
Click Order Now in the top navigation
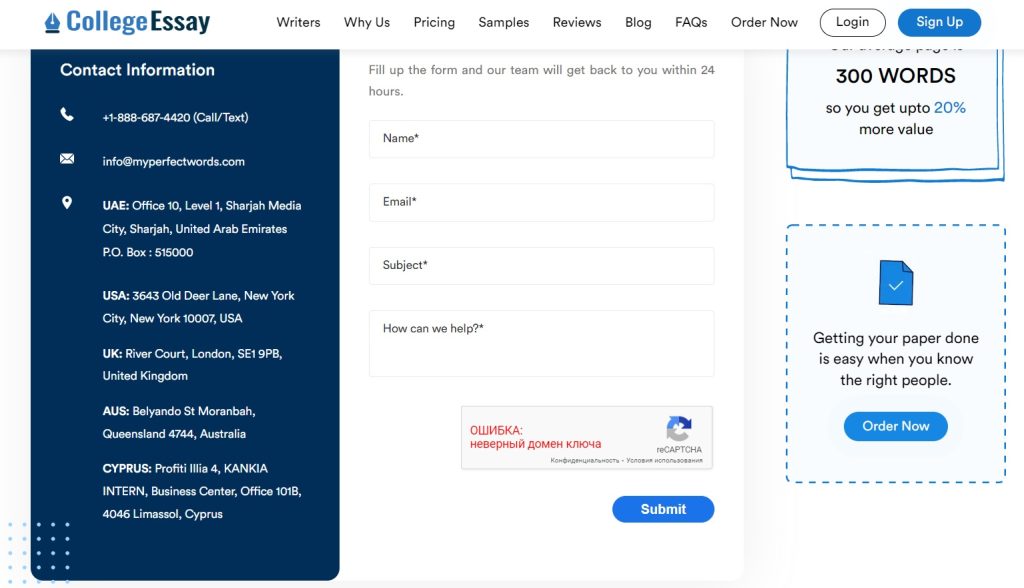coord(764,21)
